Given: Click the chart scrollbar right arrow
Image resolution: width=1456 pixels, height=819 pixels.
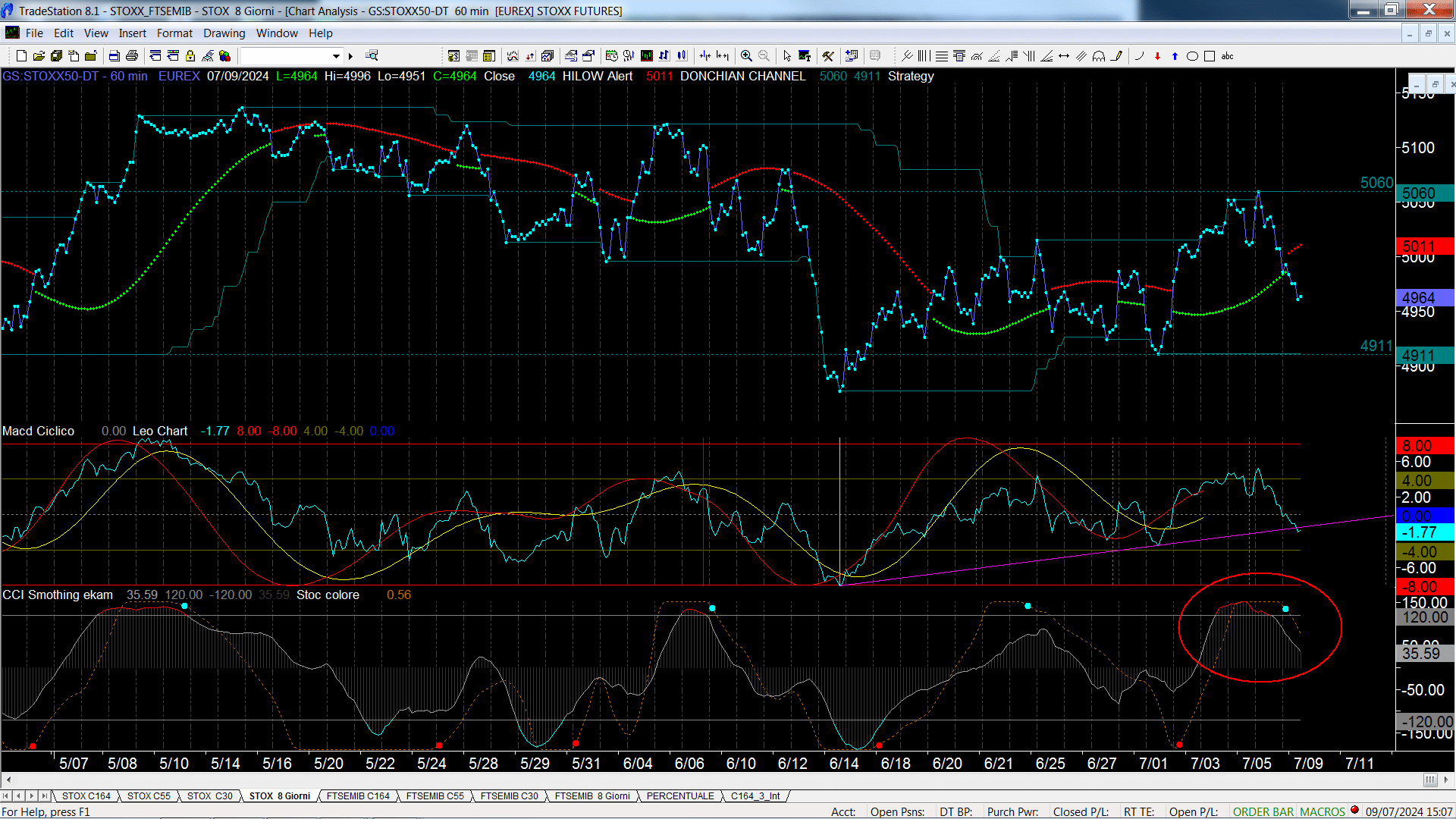Looking at the screenshot, I should point(1447,780).
